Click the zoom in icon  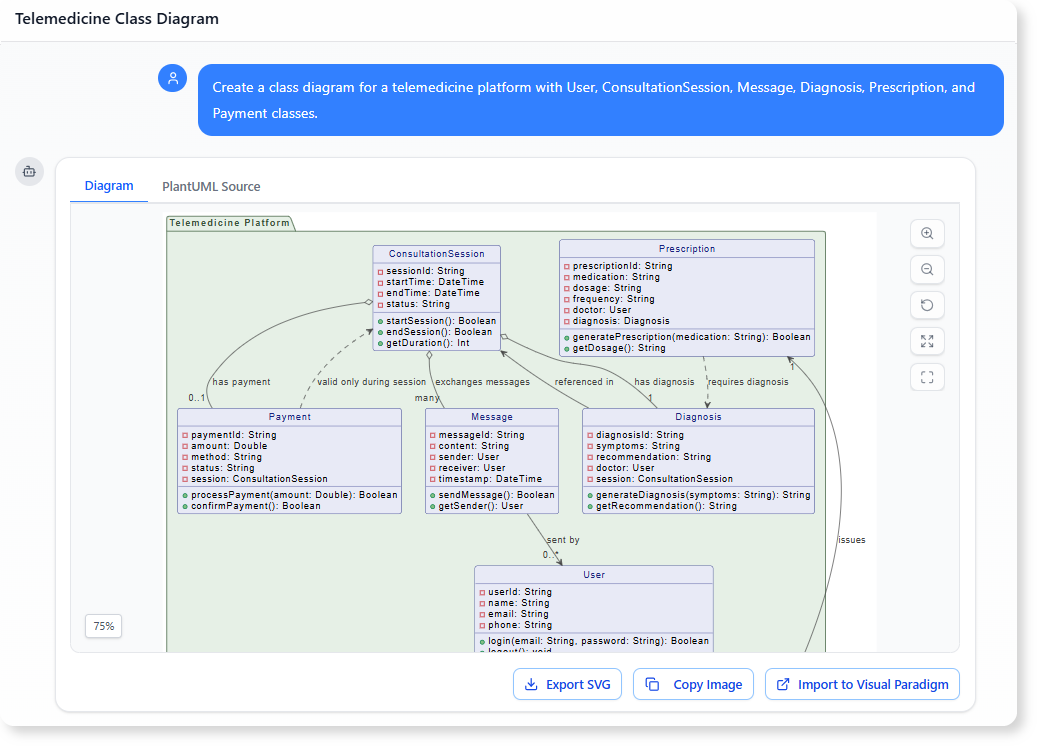click(927, 233)
